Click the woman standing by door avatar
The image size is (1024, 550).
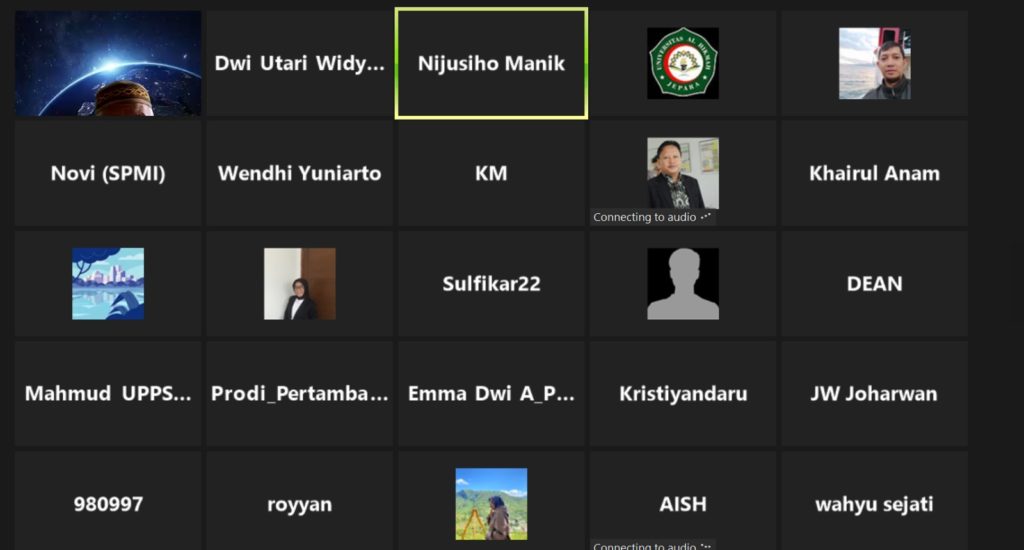coord(300,283)
